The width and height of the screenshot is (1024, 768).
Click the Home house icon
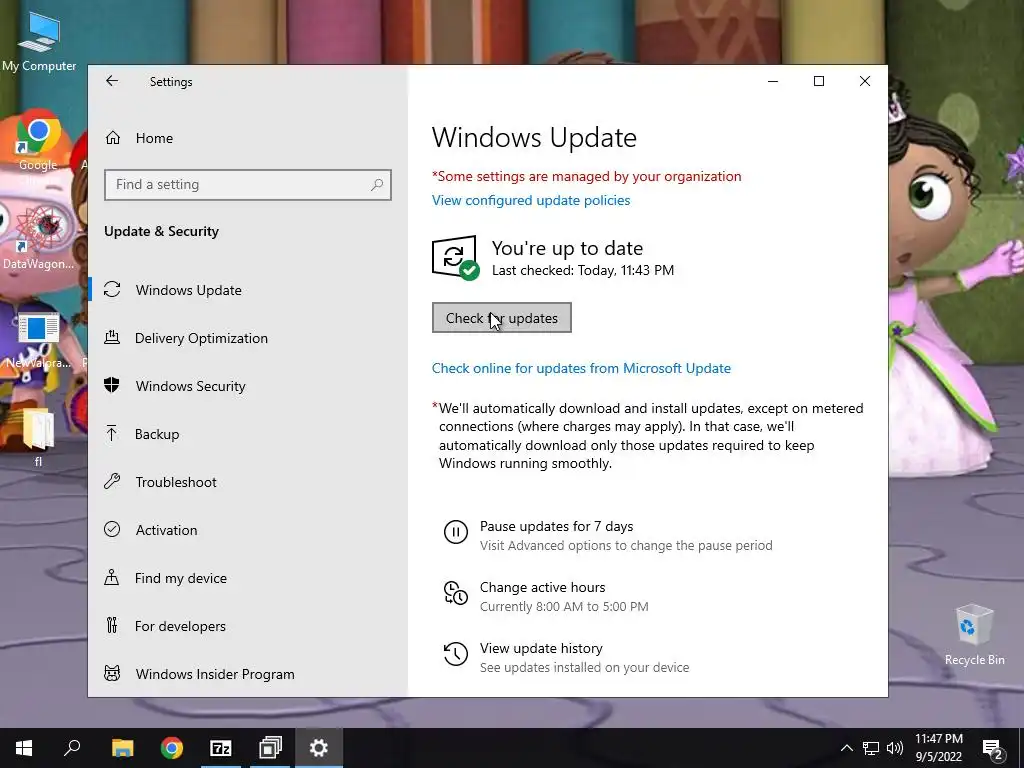tap(113, 138)
